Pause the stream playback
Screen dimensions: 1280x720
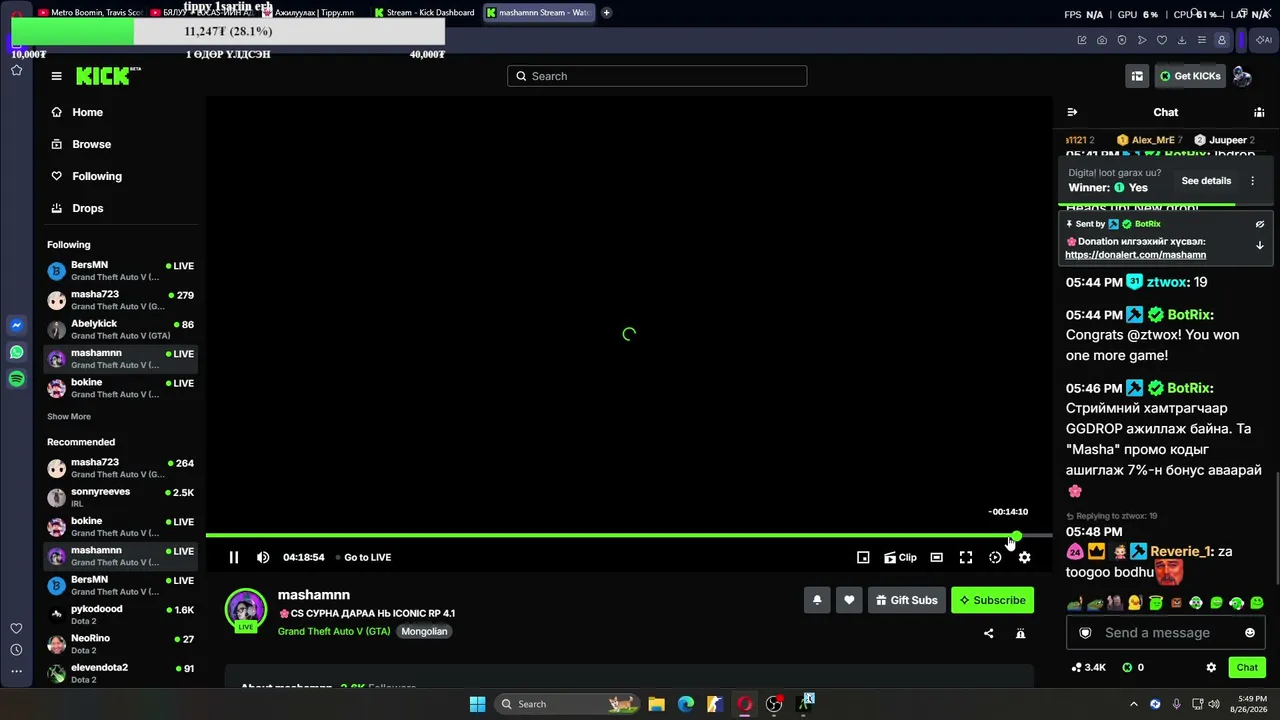[234, 557]
